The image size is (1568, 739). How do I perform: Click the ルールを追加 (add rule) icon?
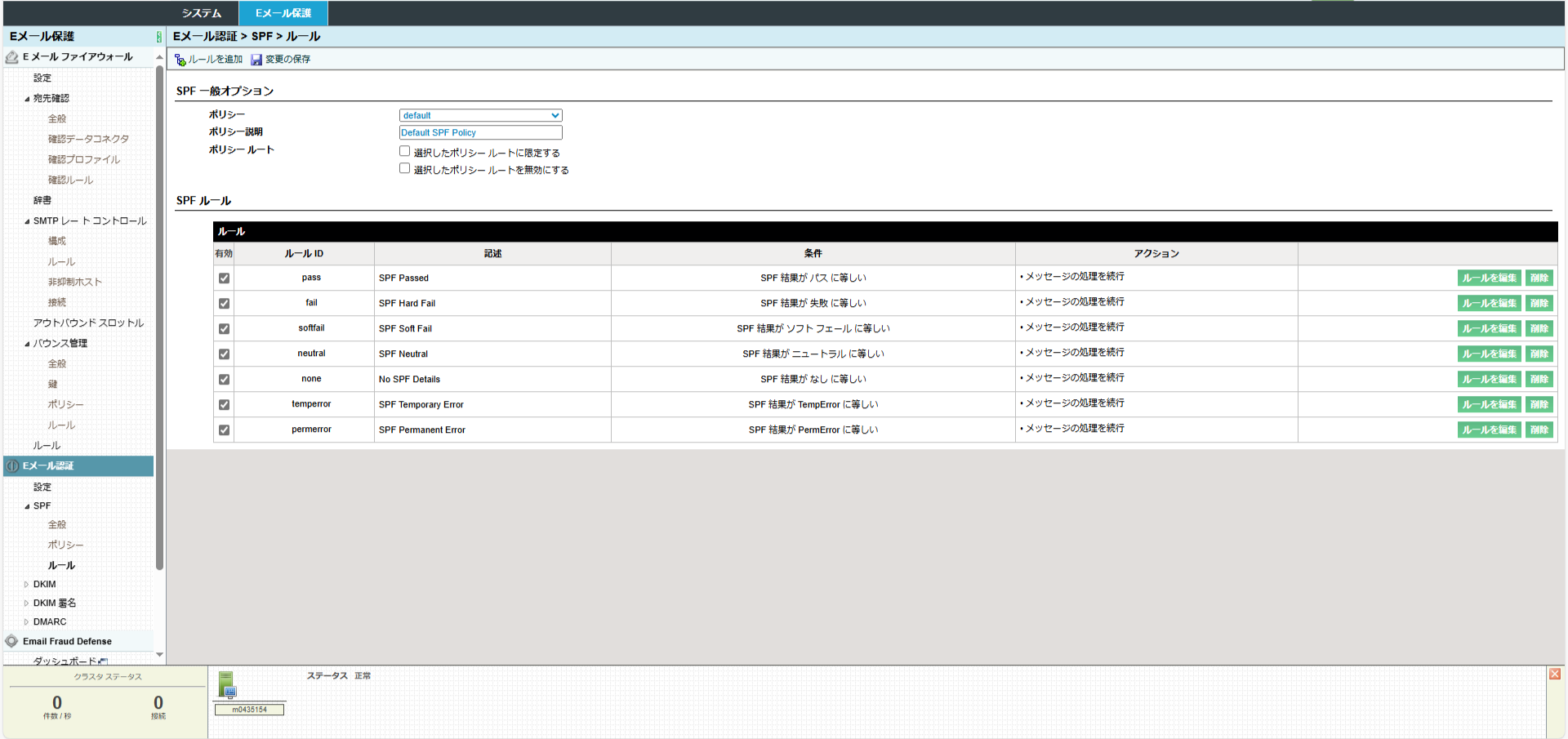(x=180, y=60)
